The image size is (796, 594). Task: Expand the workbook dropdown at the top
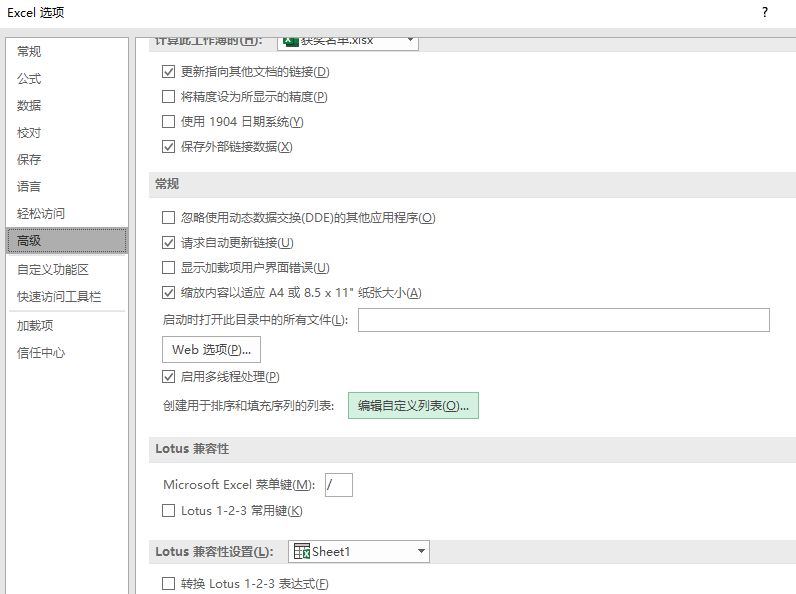pyautogui.click(x=410, y=40)
